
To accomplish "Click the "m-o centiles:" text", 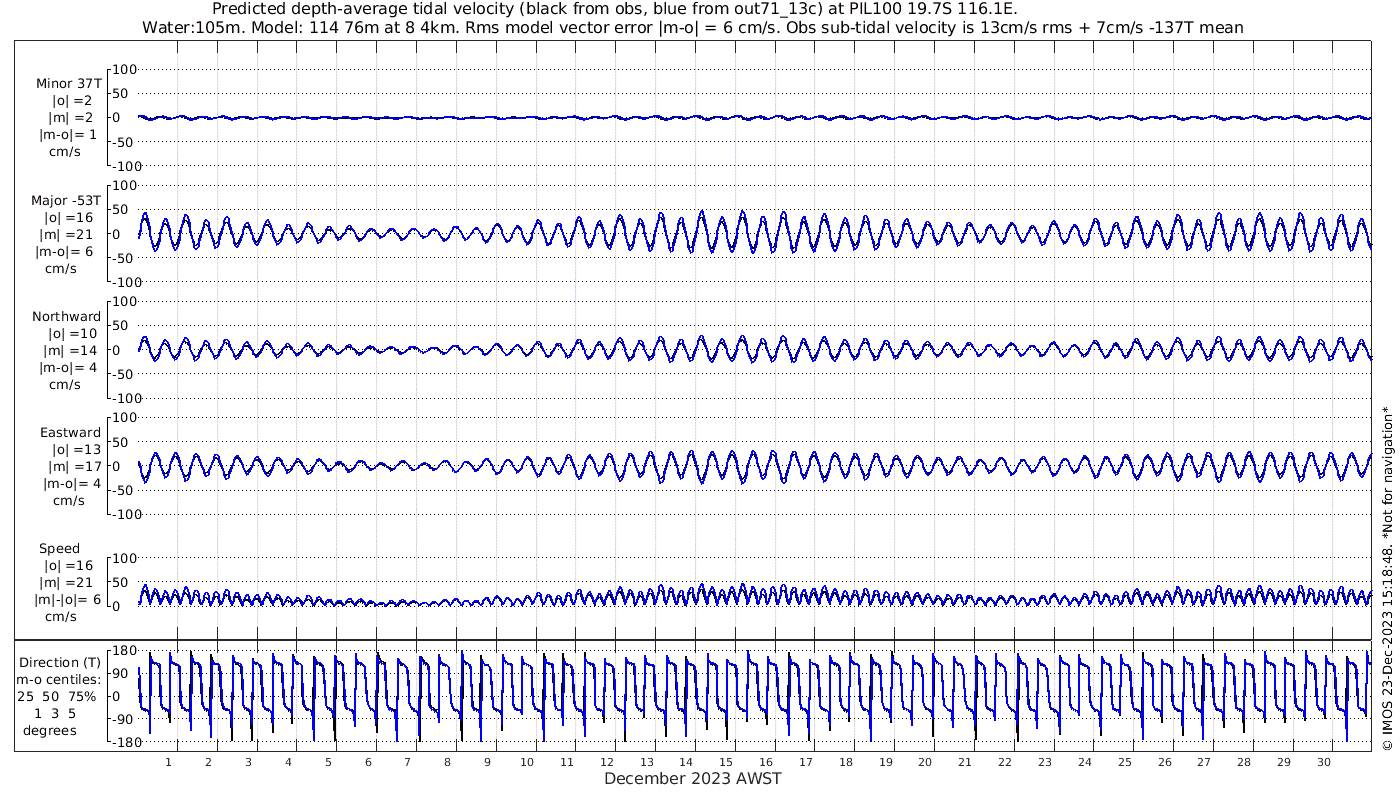I will 60,679.
